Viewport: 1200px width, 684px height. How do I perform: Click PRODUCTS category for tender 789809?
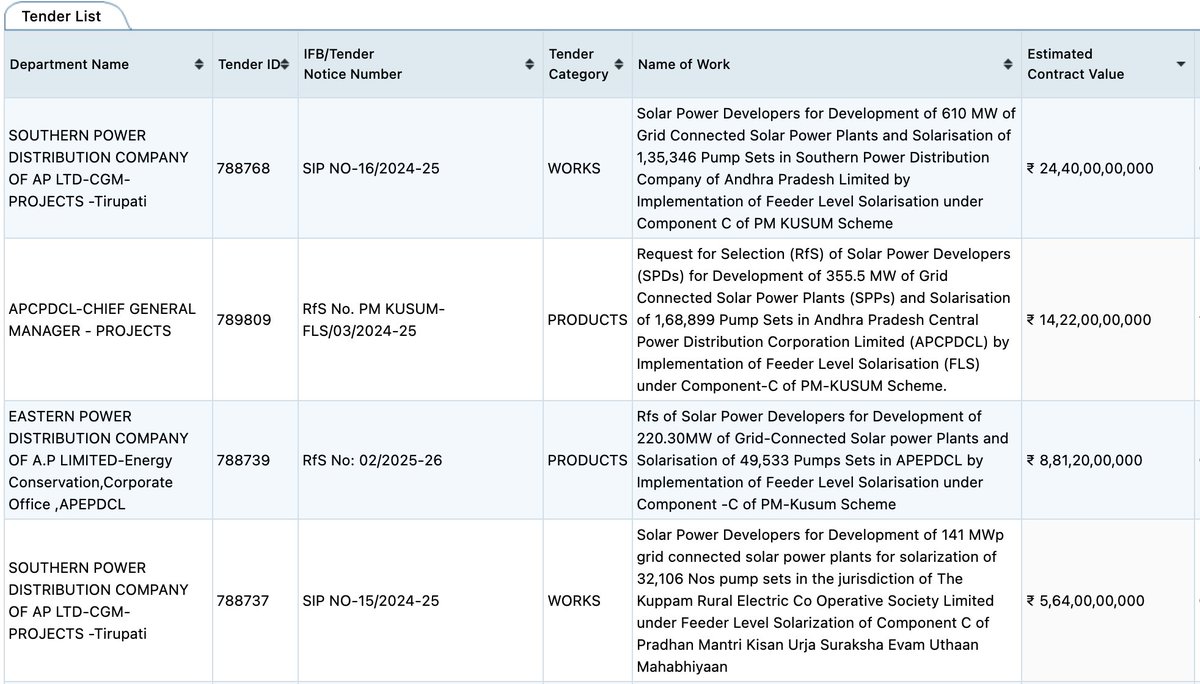click(x=587, y=320)
